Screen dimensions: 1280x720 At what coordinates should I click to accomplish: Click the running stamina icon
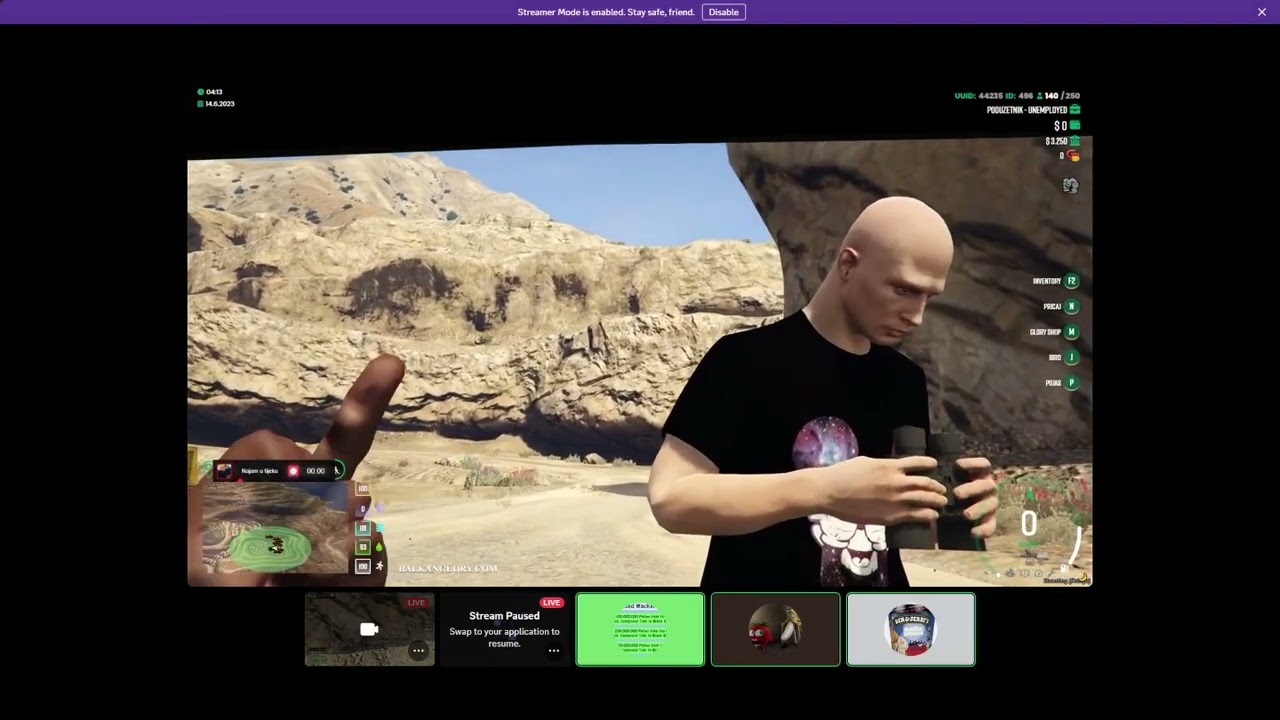tap(379, 566)
